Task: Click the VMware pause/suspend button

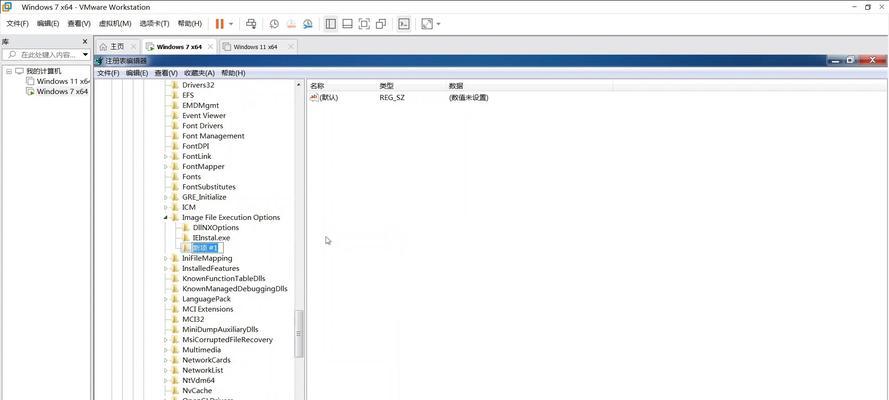Action: [x=219, y=24]
